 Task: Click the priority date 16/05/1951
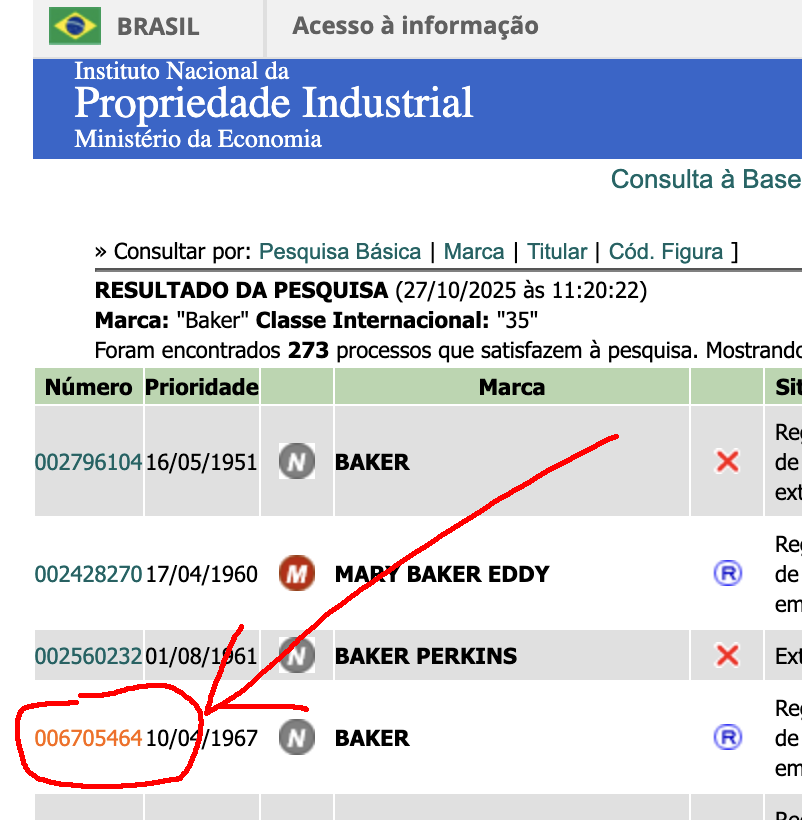[x=201, y=462]
